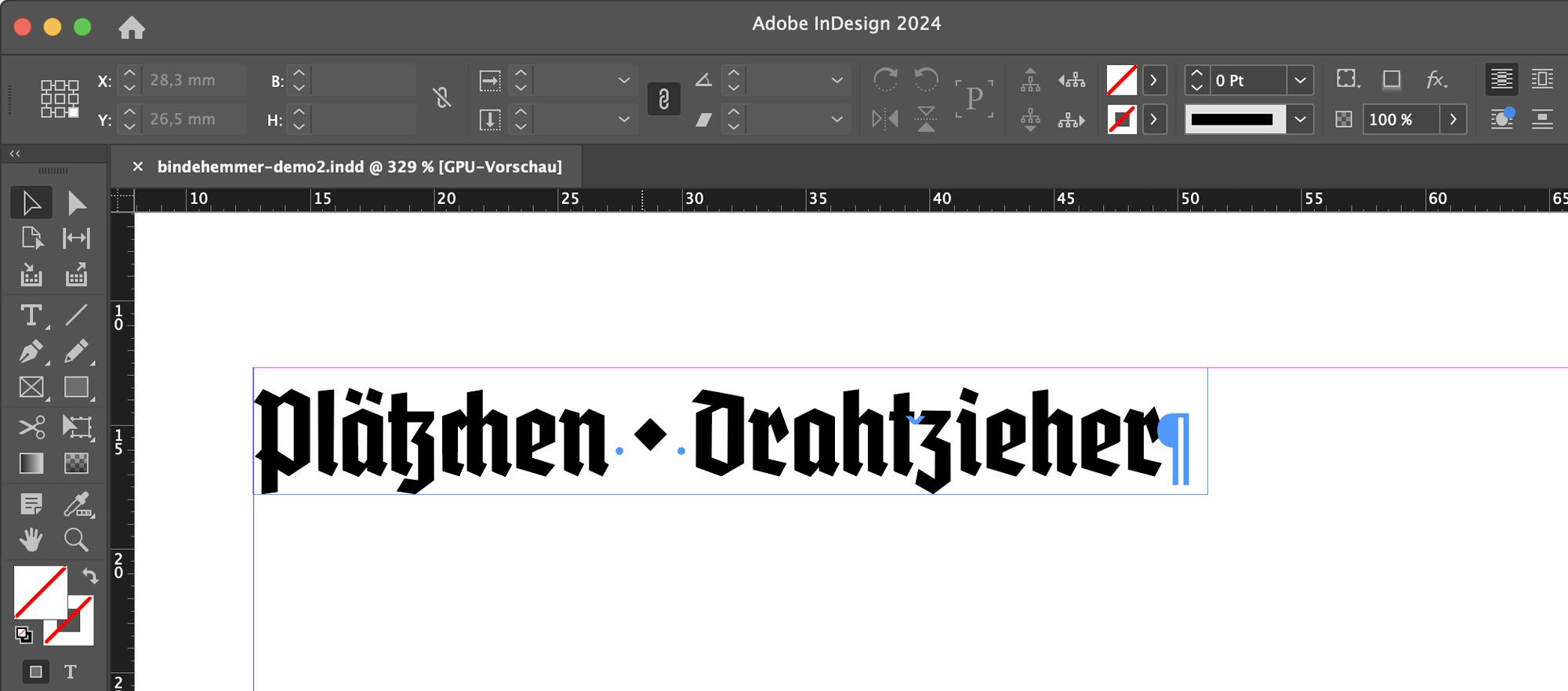The width and height of the screenshot is (1568, 691).
Task: Click the Fill box in tools panel
Action: [x=41, y=592]
